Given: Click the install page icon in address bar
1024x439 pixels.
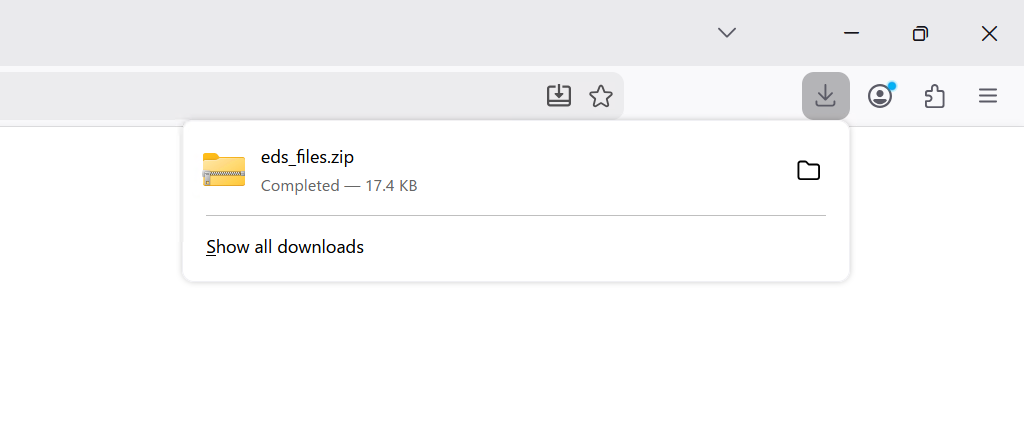Looking at the screenshot, I should [559, 96].
